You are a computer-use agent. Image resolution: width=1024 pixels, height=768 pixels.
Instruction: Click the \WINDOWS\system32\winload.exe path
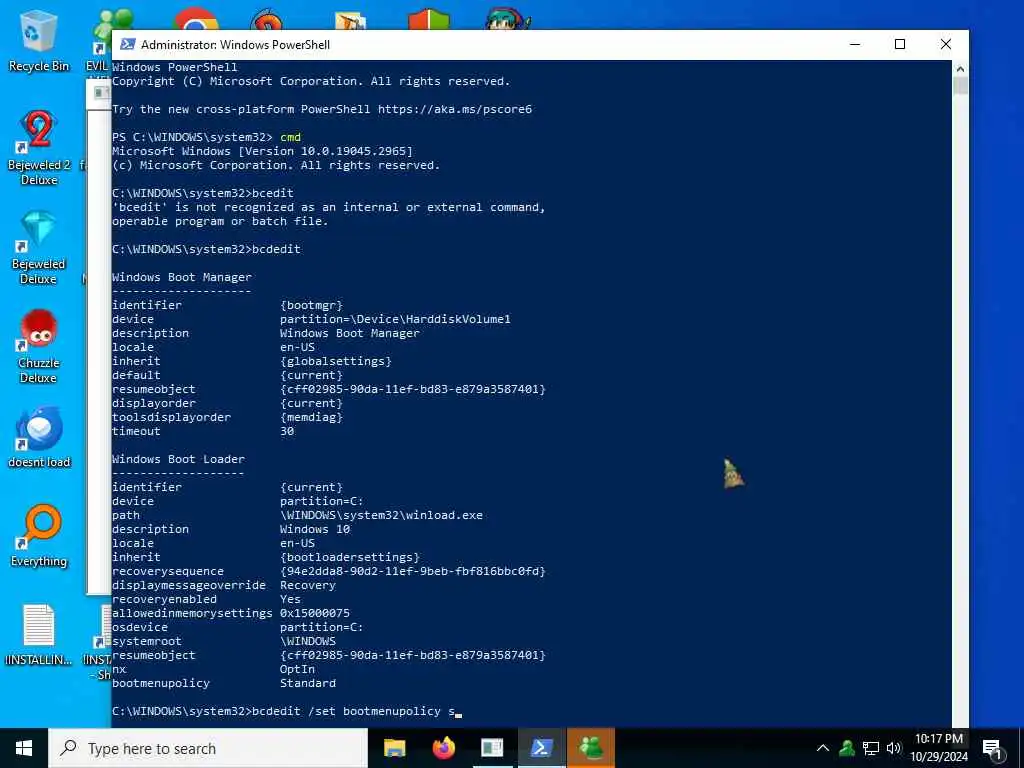381,515
